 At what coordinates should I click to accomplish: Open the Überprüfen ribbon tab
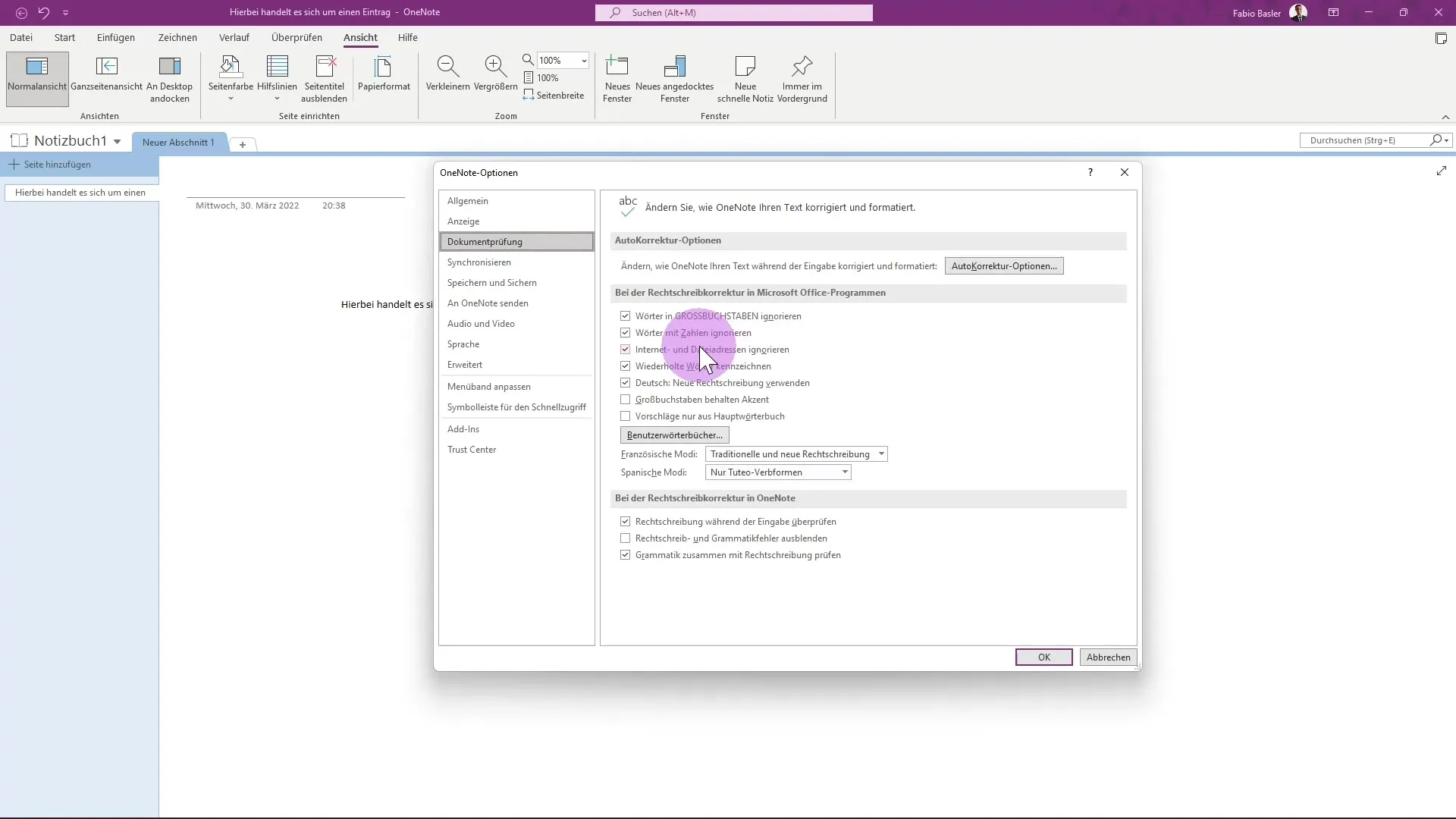coord(297,37)
